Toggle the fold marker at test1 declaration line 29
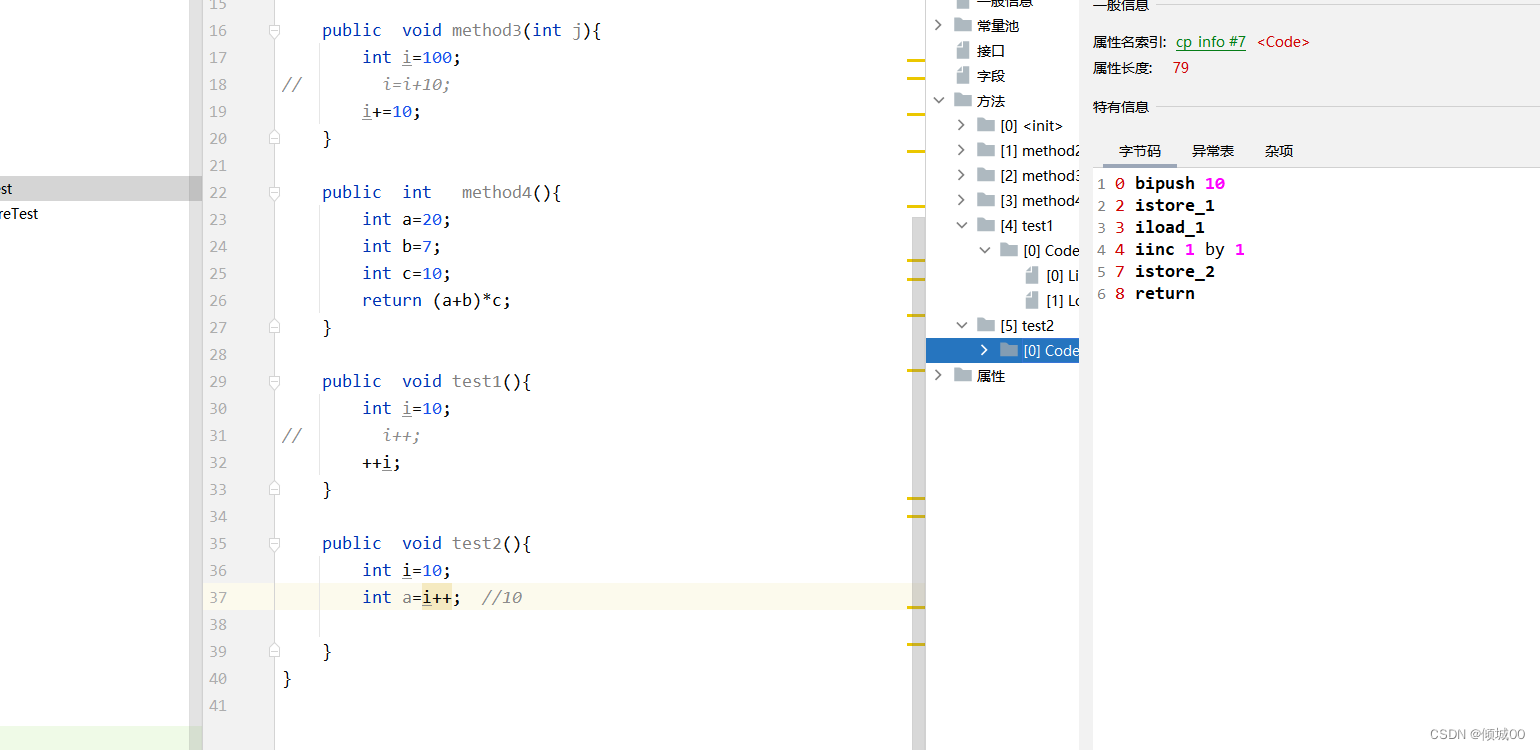Image resolution: width=1540 pixels, height=750 pixels. pyautogui.click(x=274, y=382)
